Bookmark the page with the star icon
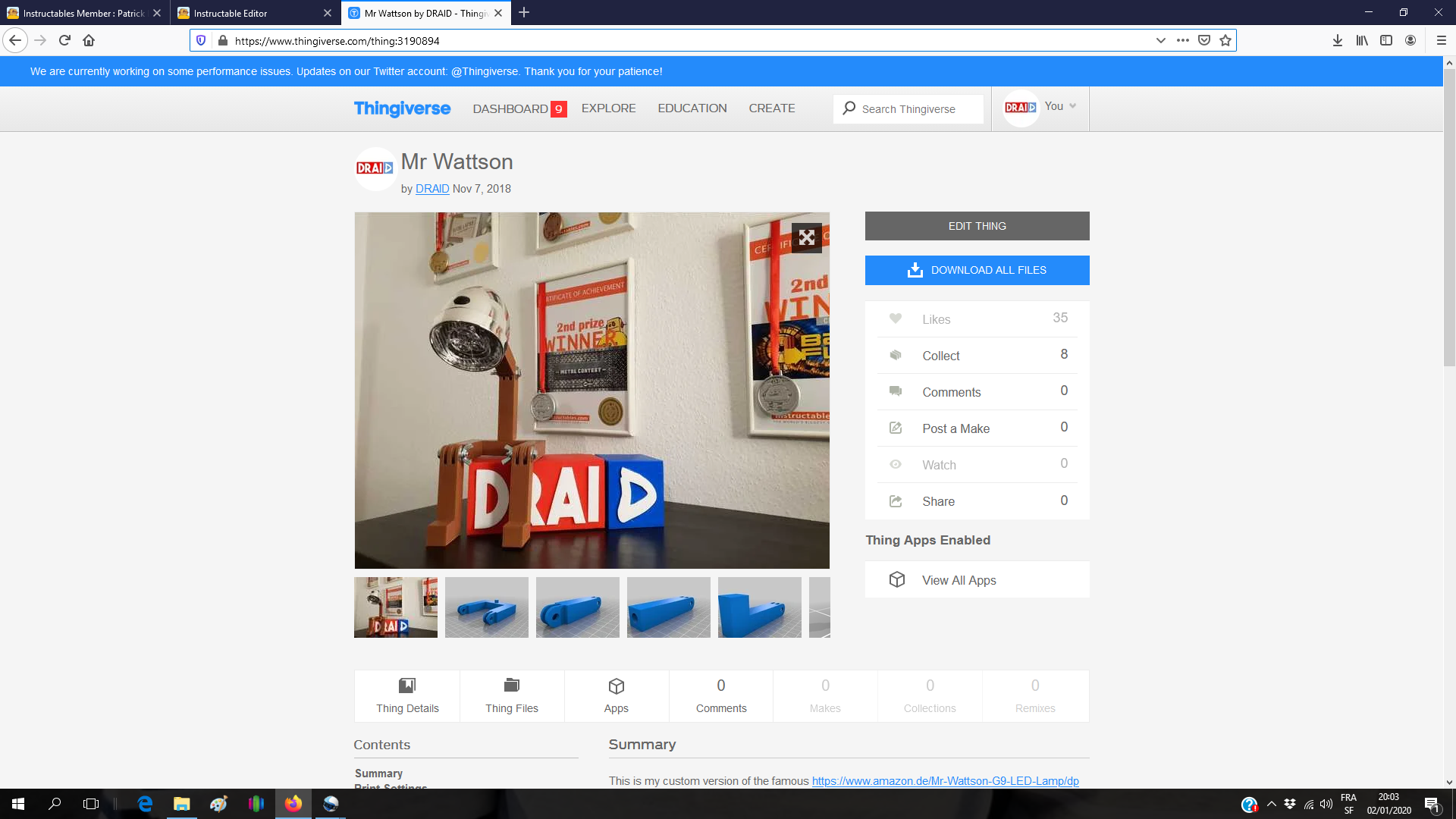1456x819 pixels. (x=1224, y=40)
